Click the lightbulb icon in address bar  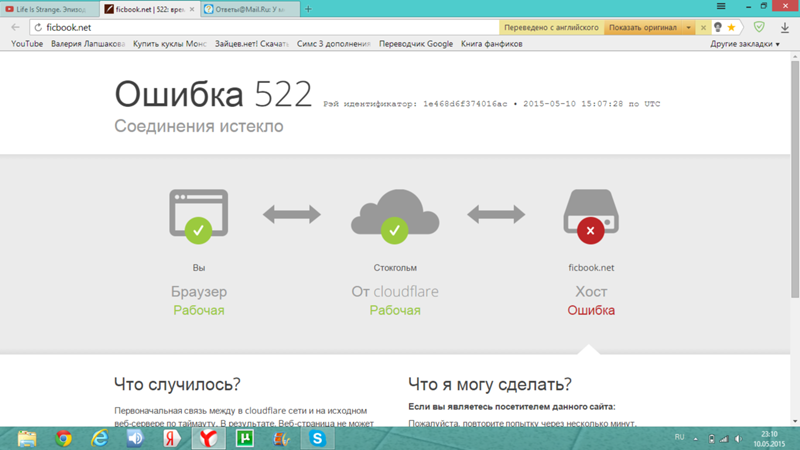pos(718,28)
